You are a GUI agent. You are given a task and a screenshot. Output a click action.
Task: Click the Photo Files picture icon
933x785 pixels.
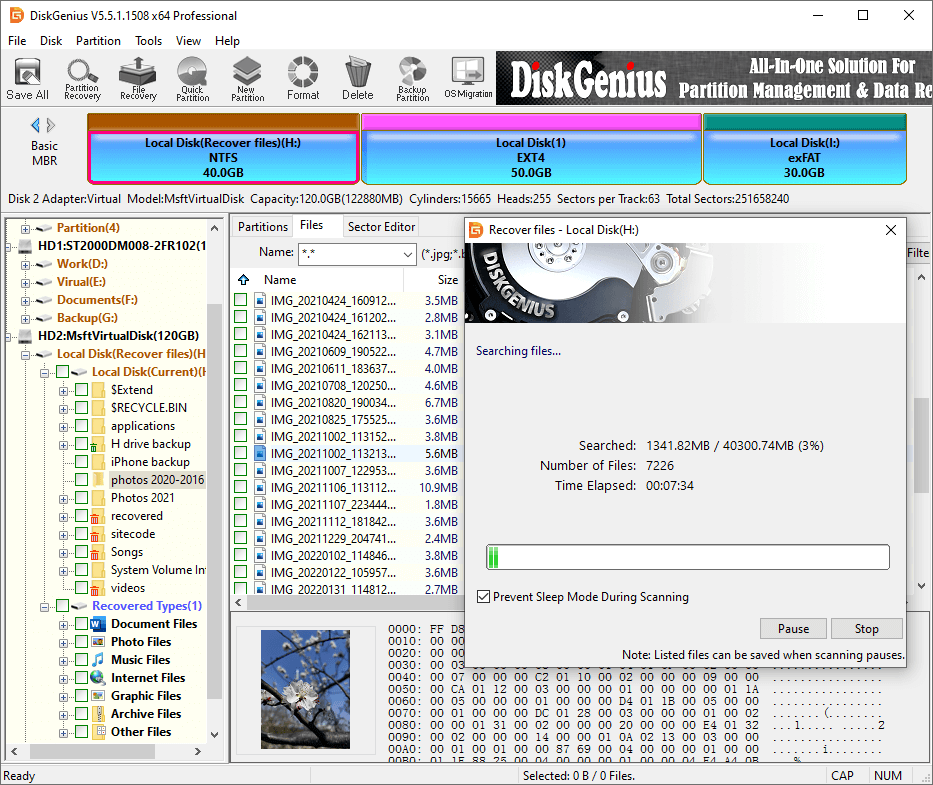coord(98,642)
